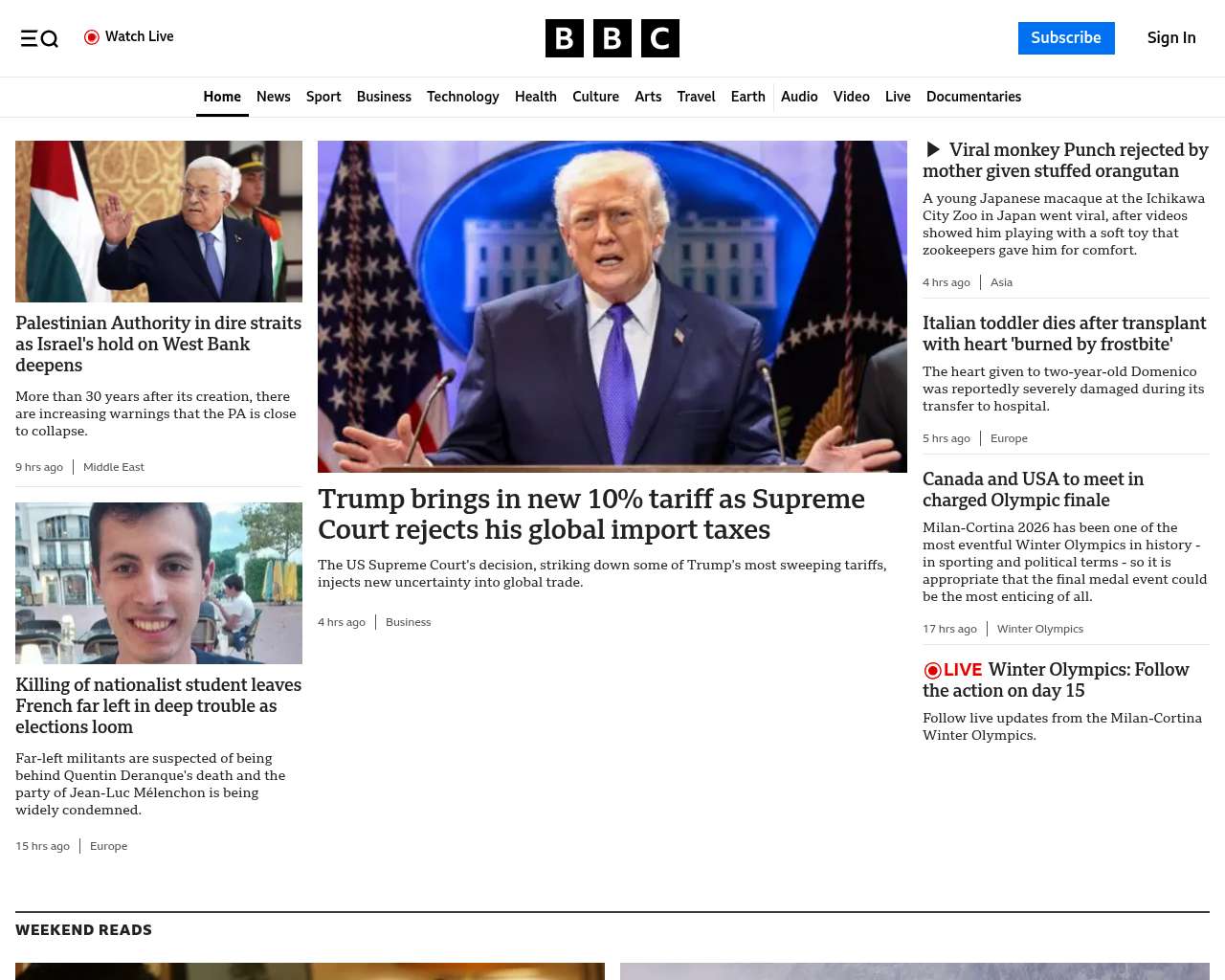The width and height of the screenshot is (1225, 980).
Task: Click the red LIVE indicator for Winter Olympics
Action: [x=953, y=670]
